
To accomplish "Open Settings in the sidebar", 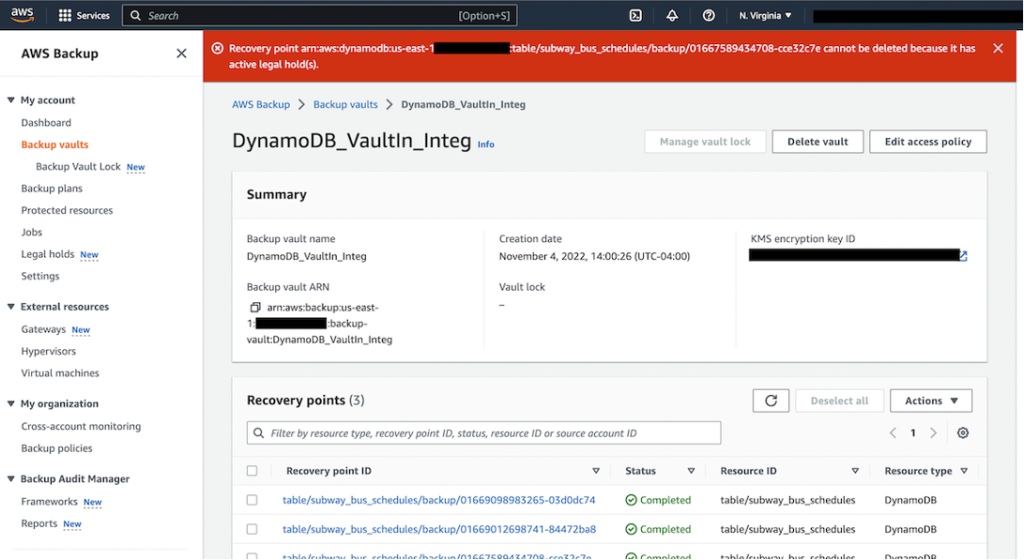I will 40,276.
